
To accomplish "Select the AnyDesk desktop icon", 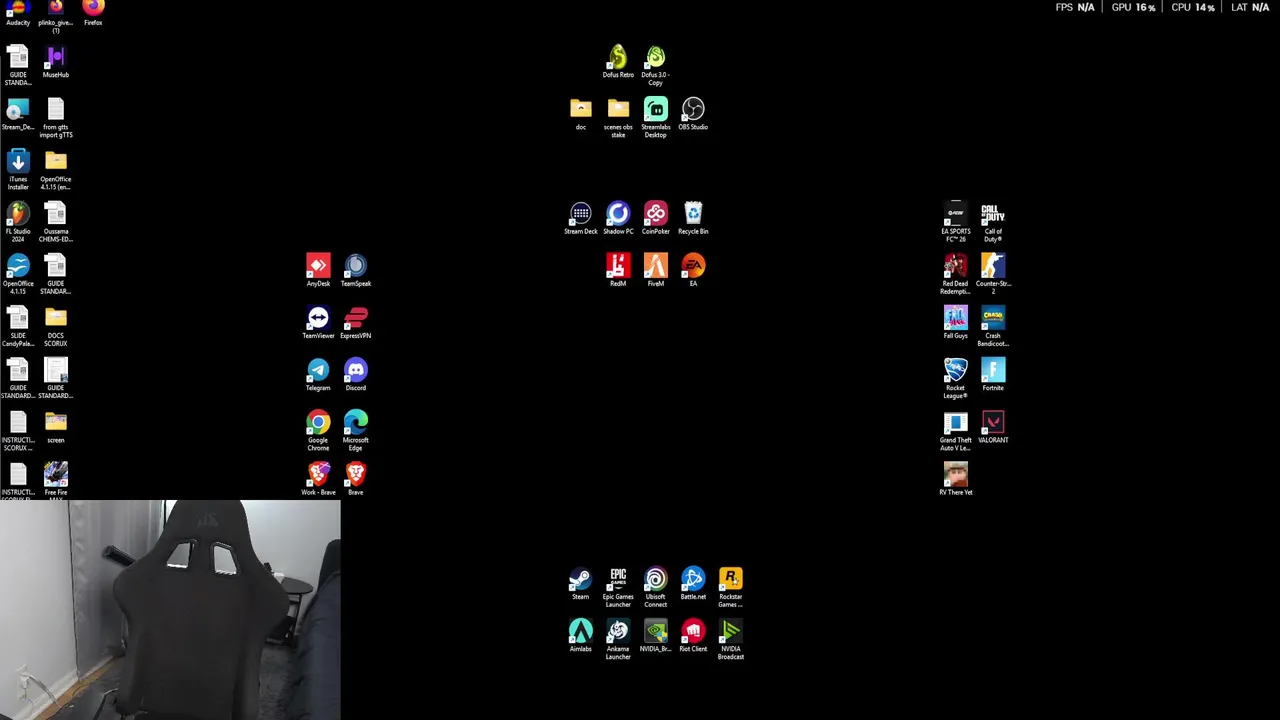I will (x=318, y=271).
